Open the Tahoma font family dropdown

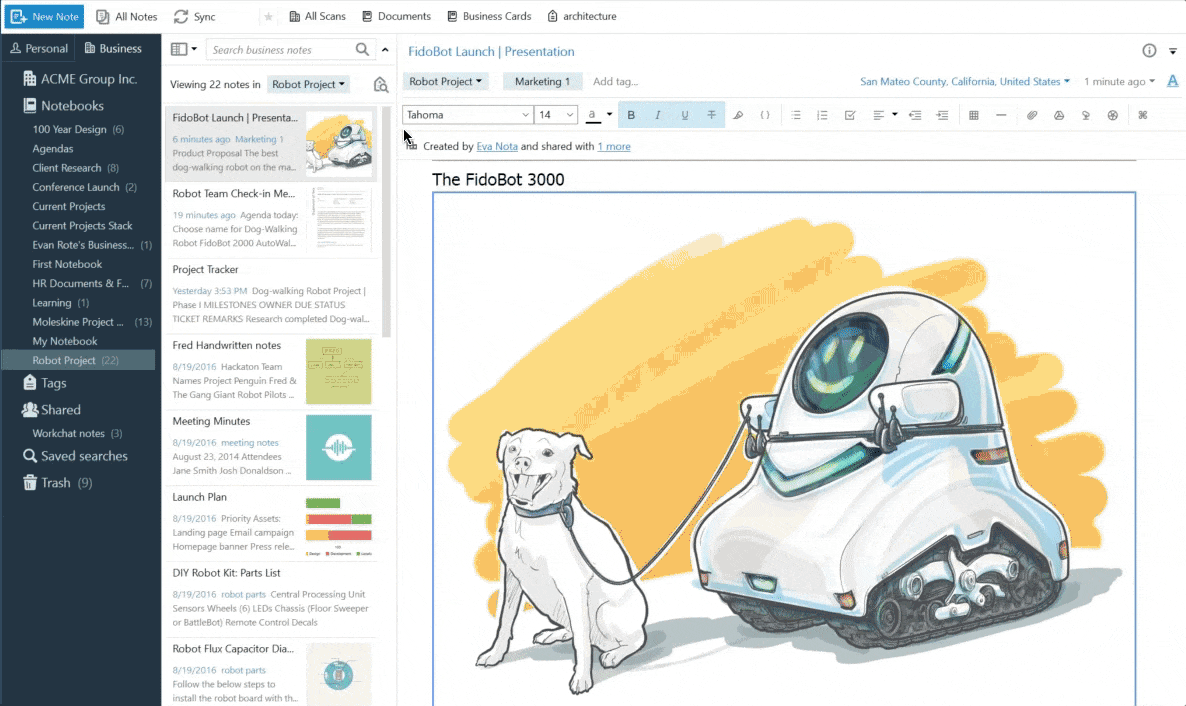click(x=467, y=115)
